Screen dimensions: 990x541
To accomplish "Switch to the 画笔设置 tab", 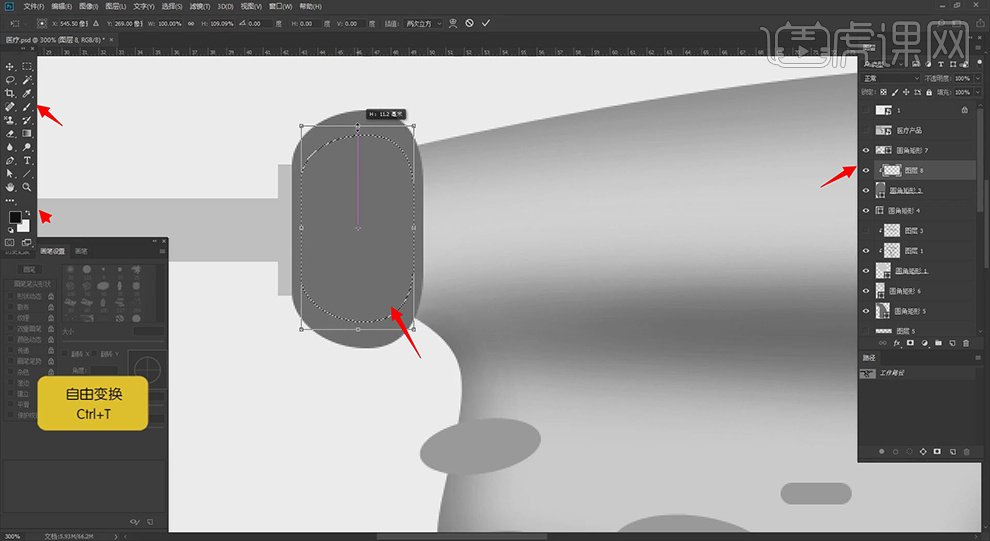I will click(x=52, y=251).
